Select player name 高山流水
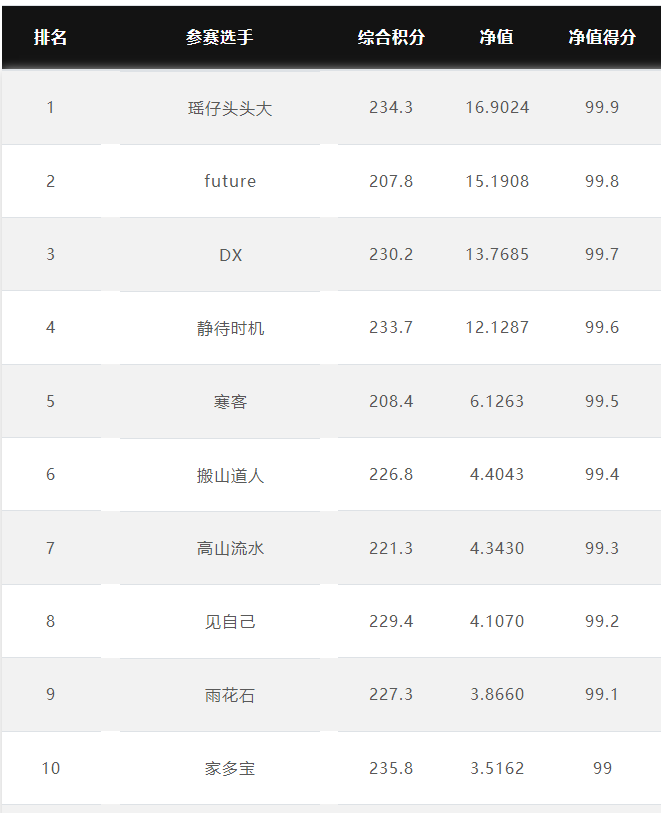 [230, 548]
